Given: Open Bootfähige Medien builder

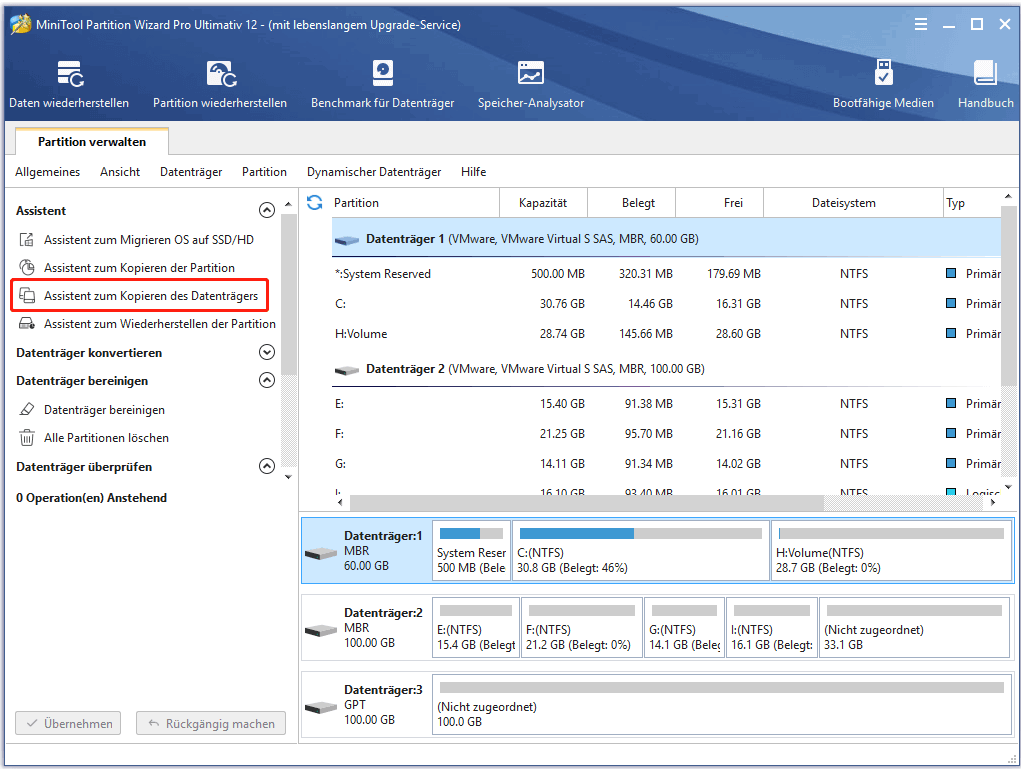Looking at the screenshot, I should [883, 84].
